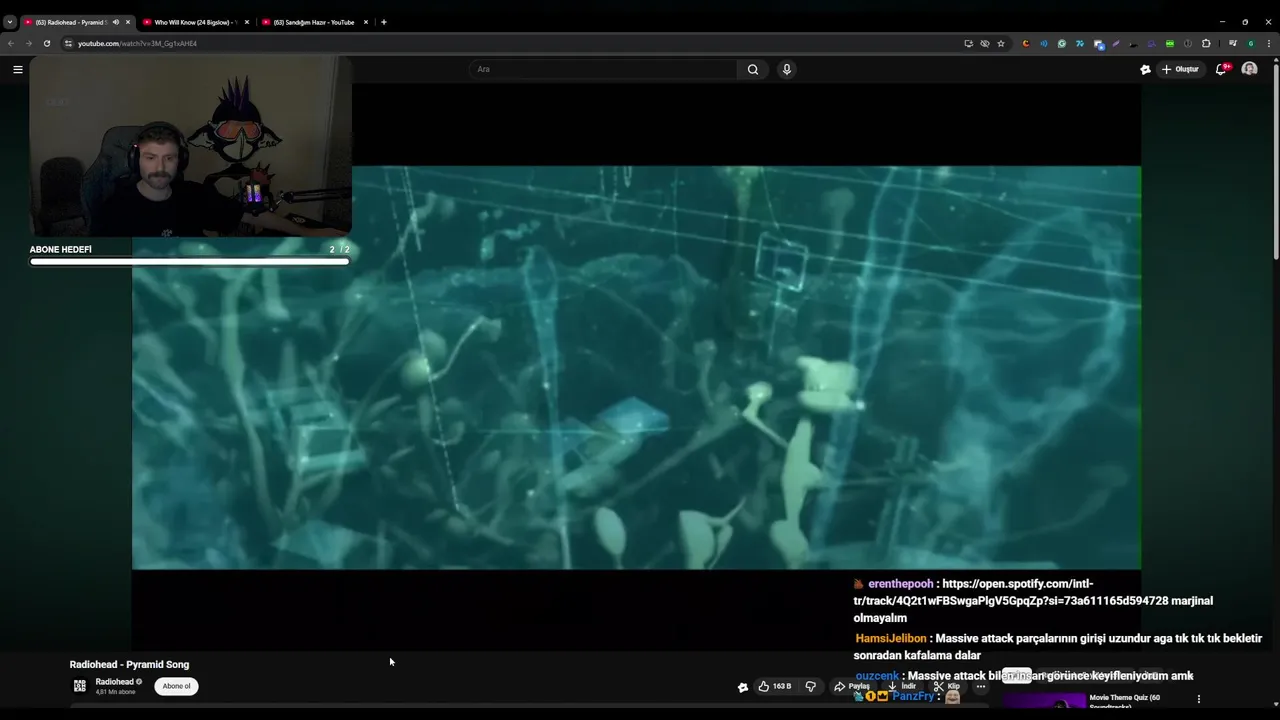Click the green NOX extension icon
1280x720 pixels.
[1170, 44]
